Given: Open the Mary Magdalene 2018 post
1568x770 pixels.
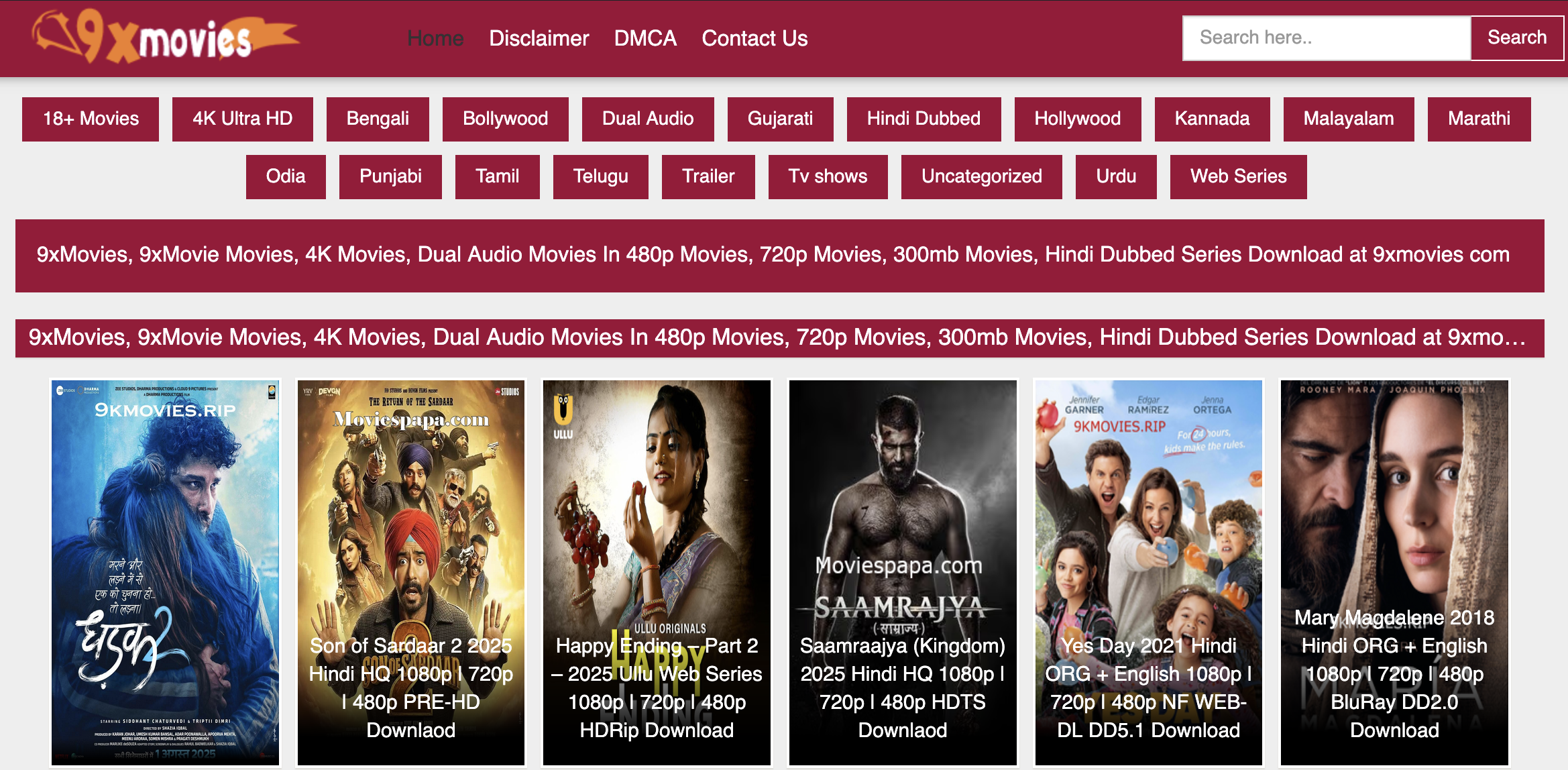Looking at the screenshot, I should point(1394,573).
